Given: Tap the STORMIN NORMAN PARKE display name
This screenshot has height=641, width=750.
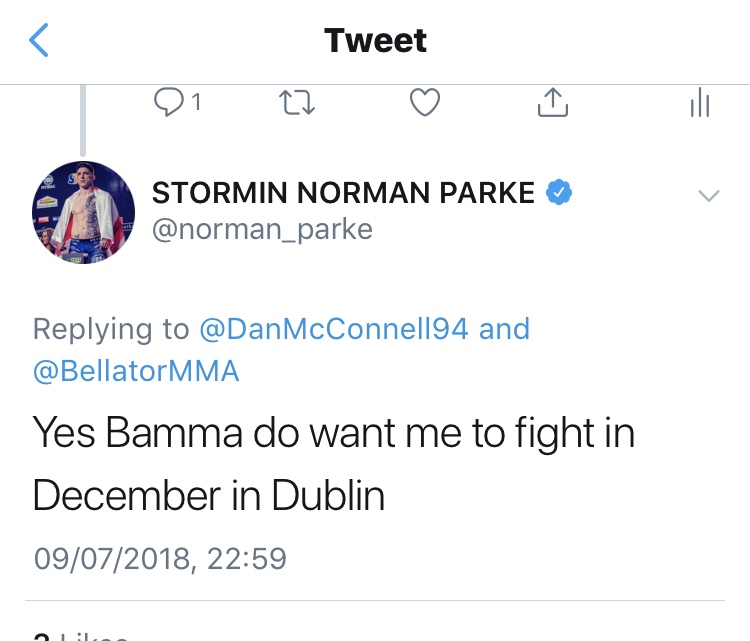Looking at the screenshot, I should click(343, 194).
